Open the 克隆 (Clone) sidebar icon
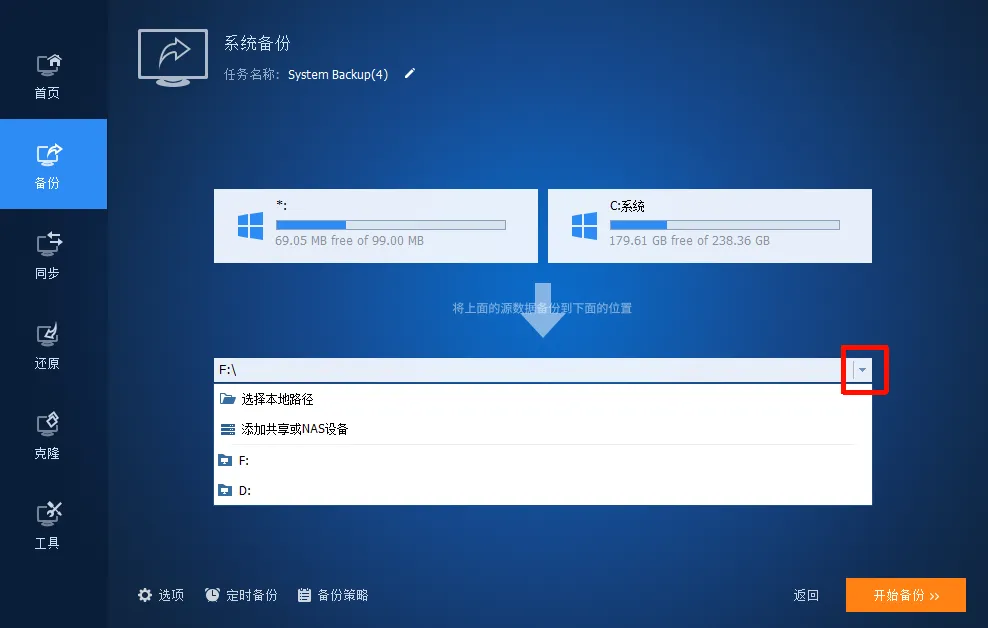988x628 pixels. click(46, 435)
